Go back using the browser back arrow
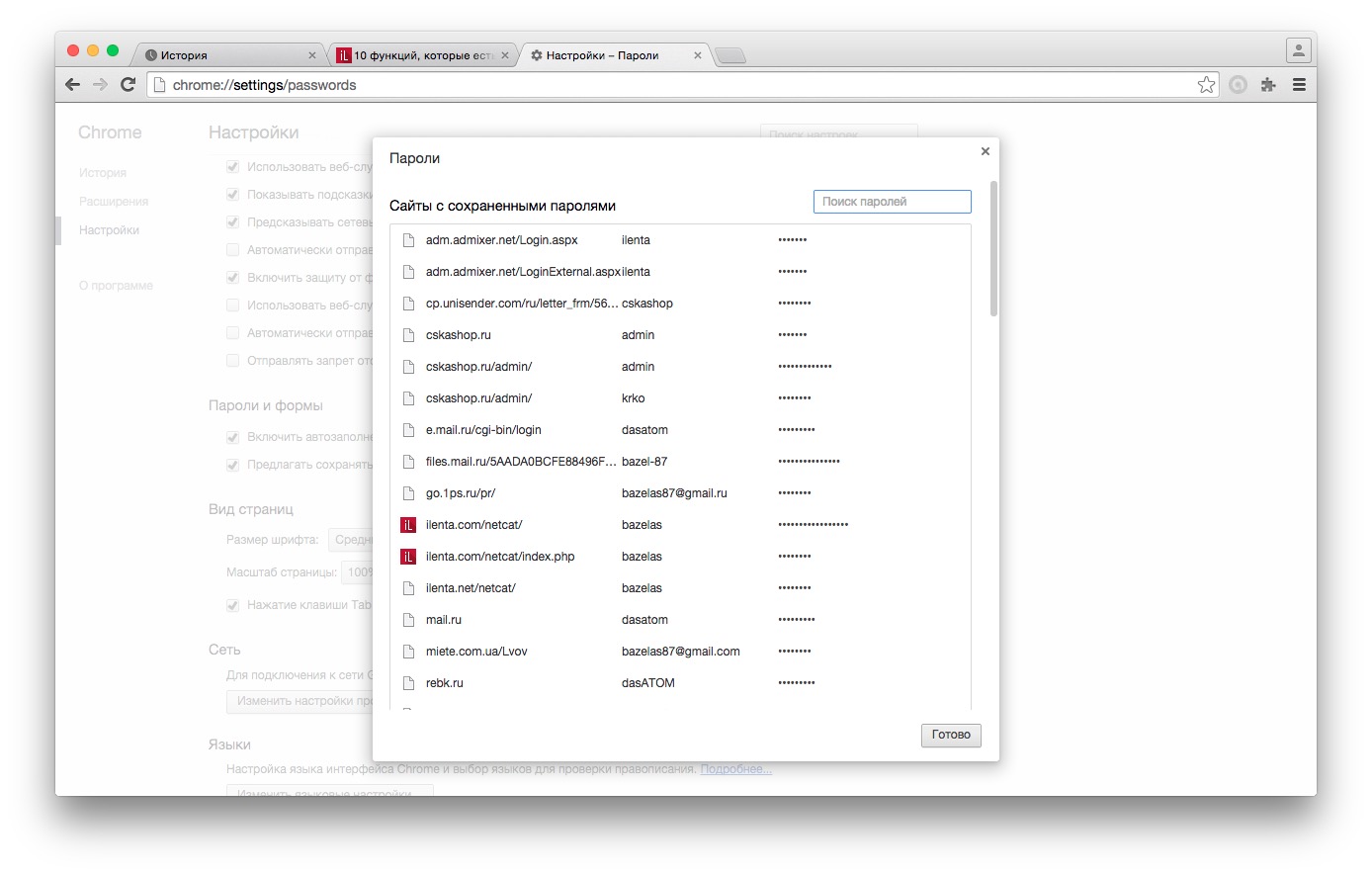The height and width of the screenshot is (875, 1372). point(72,85)
